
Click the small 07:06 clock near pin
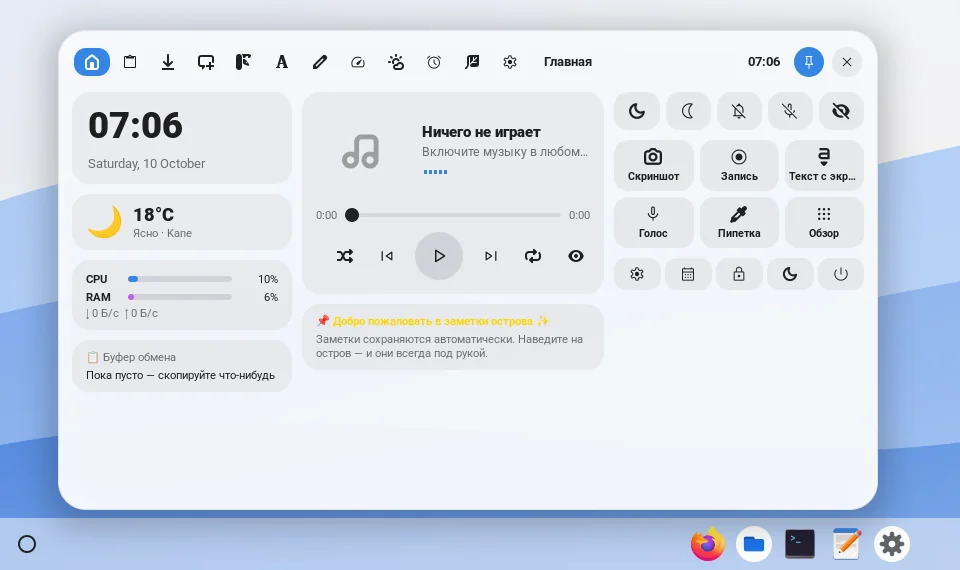click(x=763, y=62)
